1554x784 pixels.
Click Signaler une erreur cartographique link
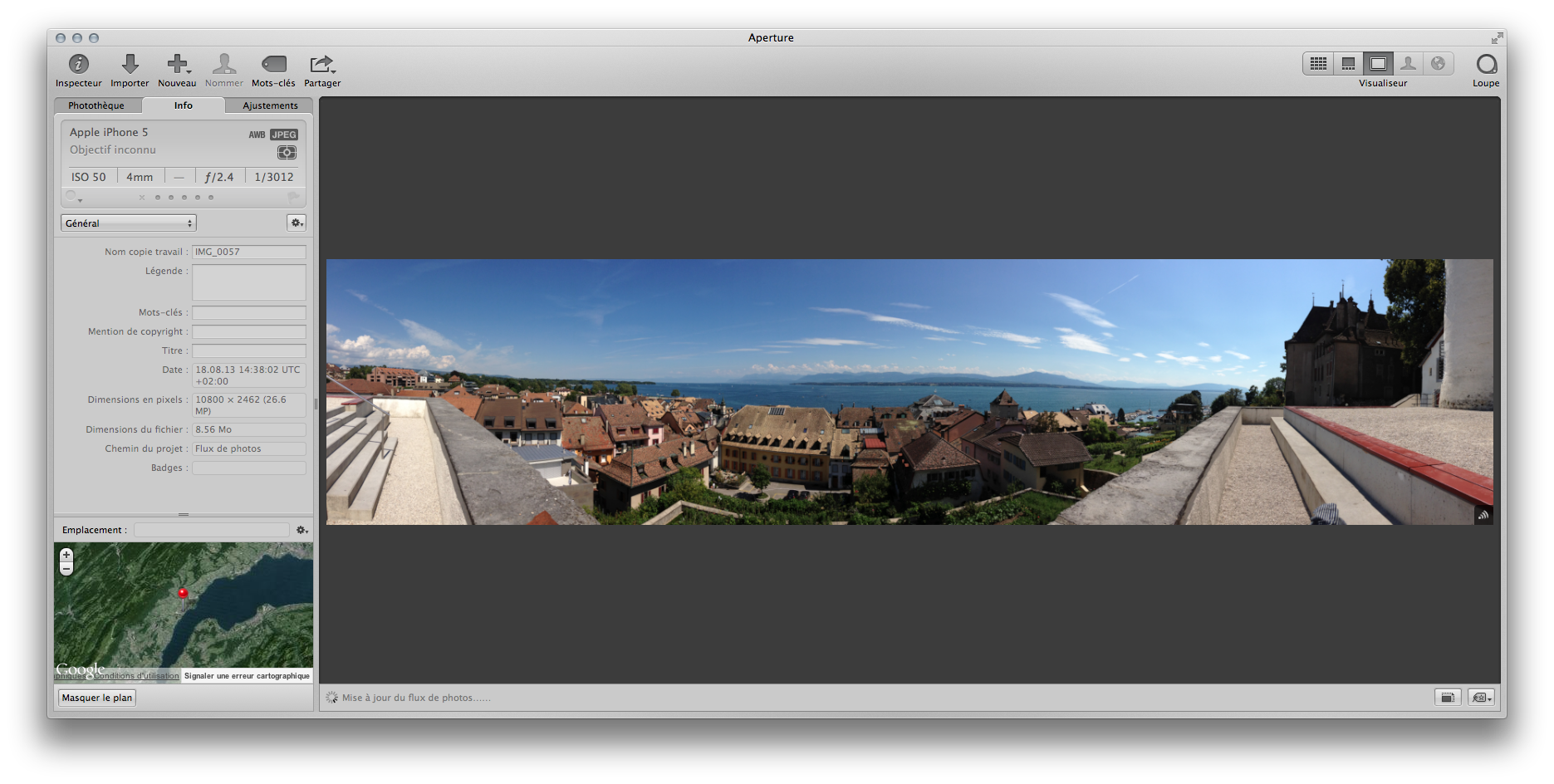[247, 676]
